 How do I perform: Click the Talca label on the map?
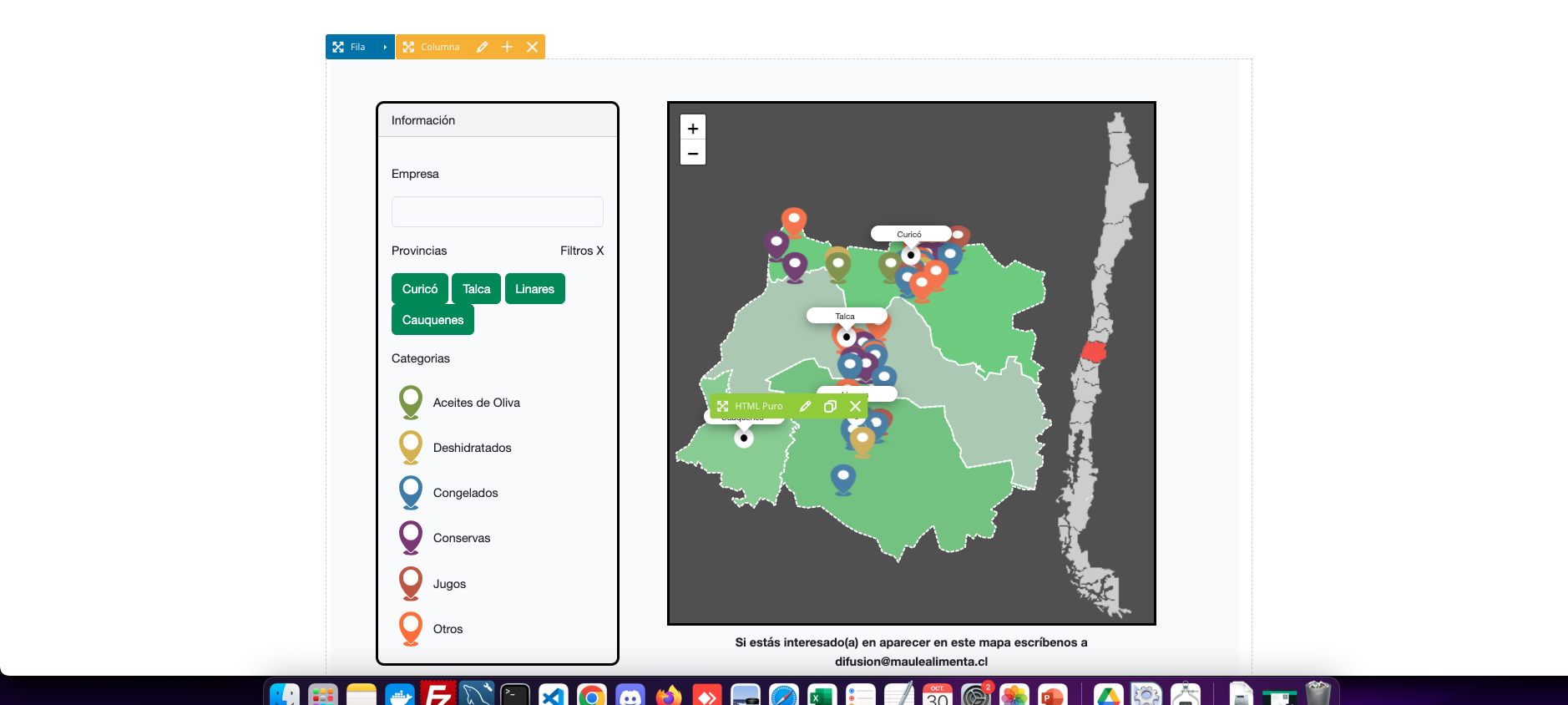tap(846, 316)
